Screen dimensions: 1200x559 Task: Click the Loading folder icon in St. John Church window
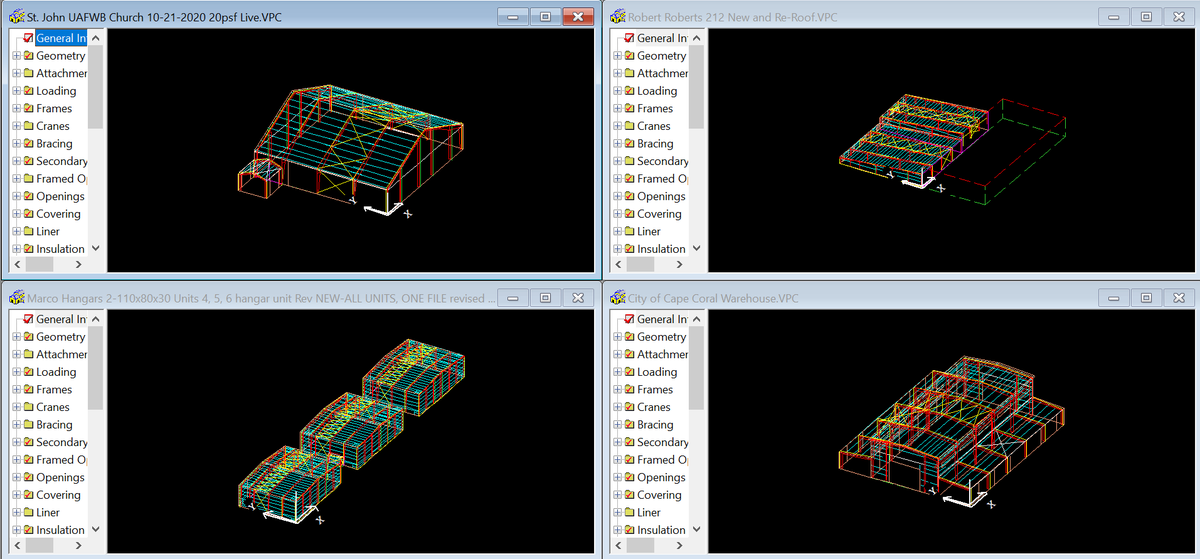[x=29, y=91]
